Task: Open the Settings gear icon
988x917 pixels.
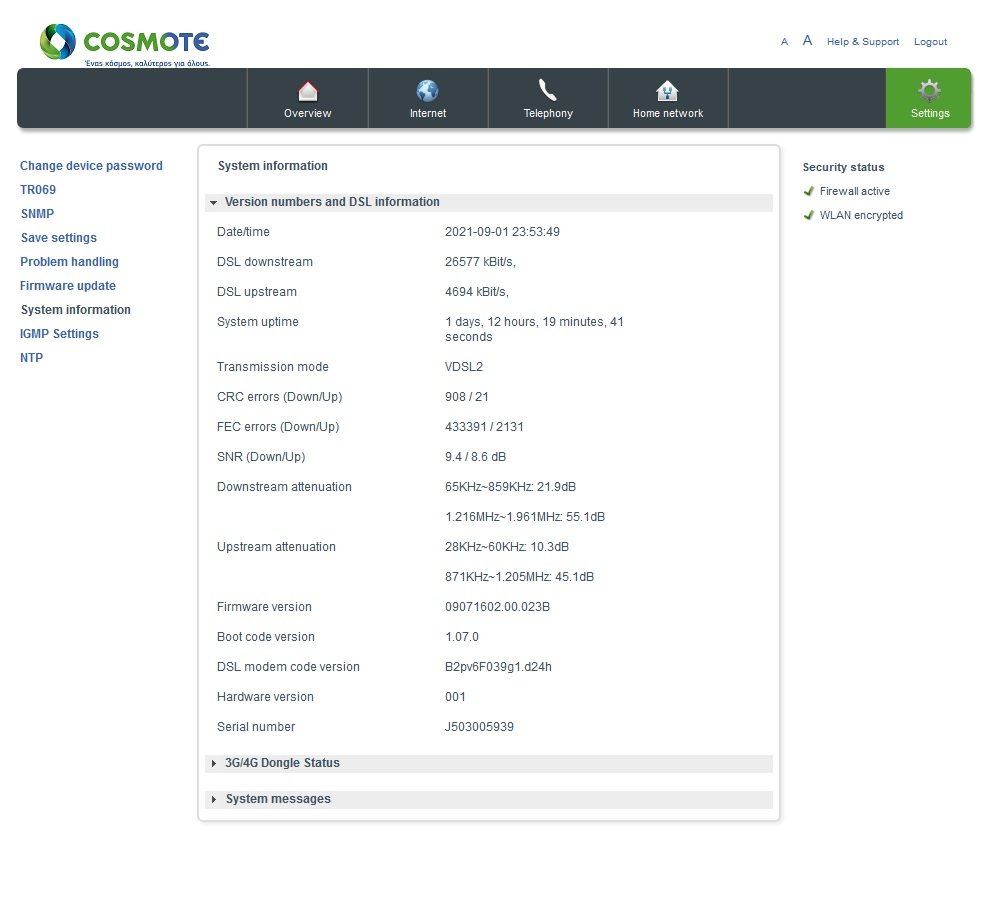Action: coord(929,91)
